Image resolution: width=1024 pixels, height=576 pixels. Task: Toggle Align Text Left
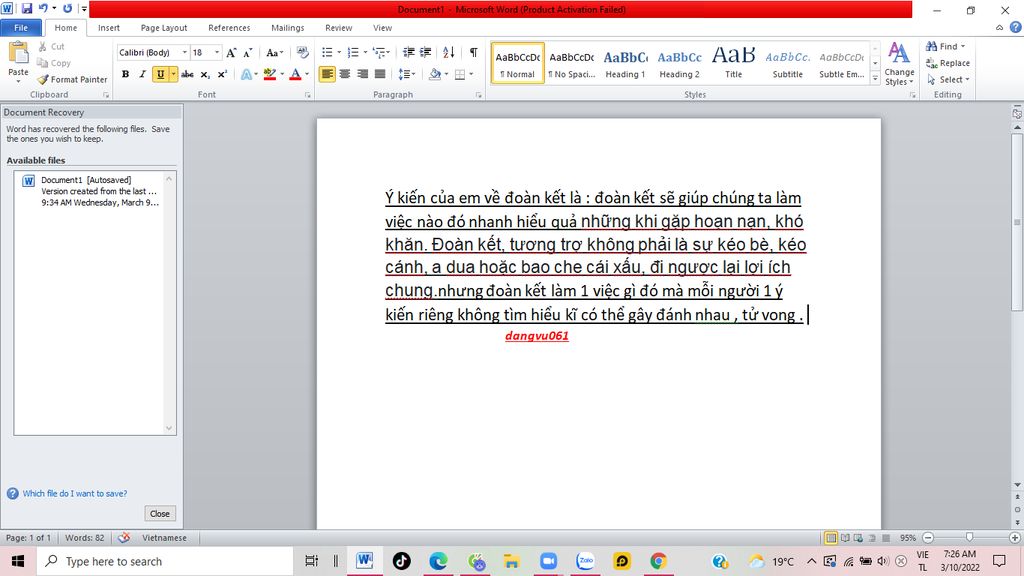pyautogui.click(x=327, y=74)
